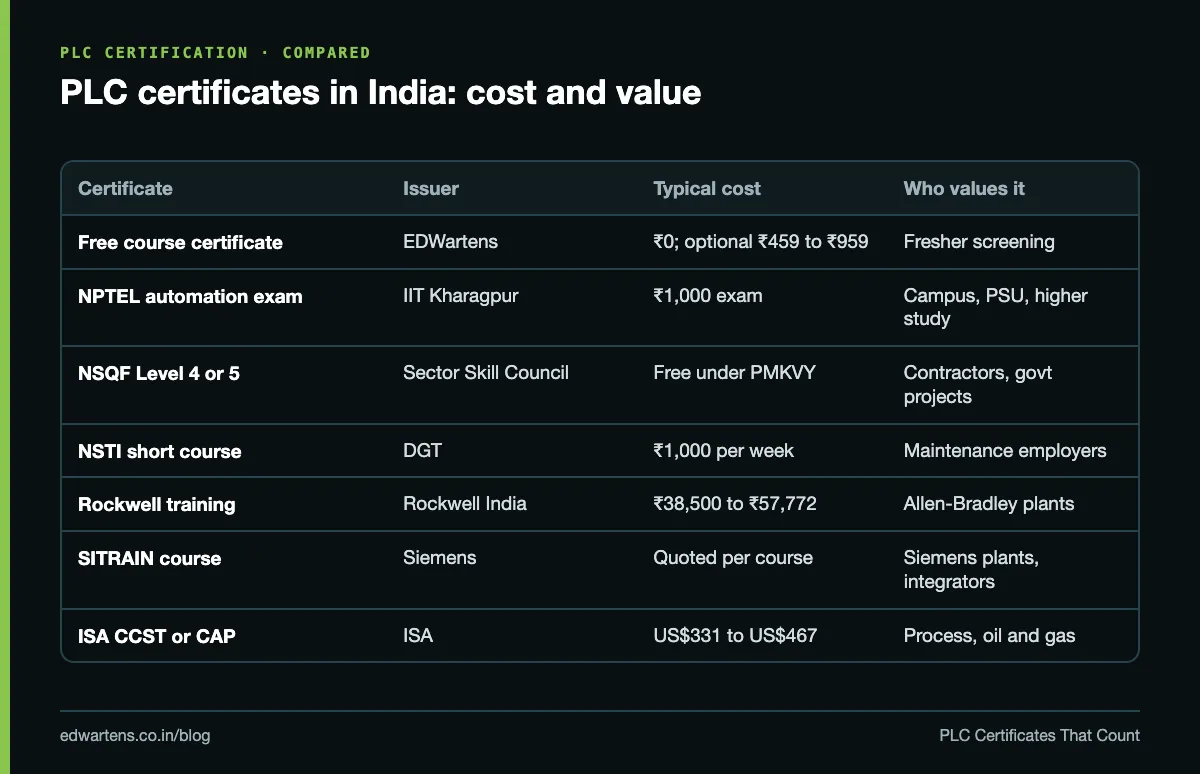1200x774 pixels.
Task: Click the 'Allen-Bradley plants' cell
Action: 989,504
